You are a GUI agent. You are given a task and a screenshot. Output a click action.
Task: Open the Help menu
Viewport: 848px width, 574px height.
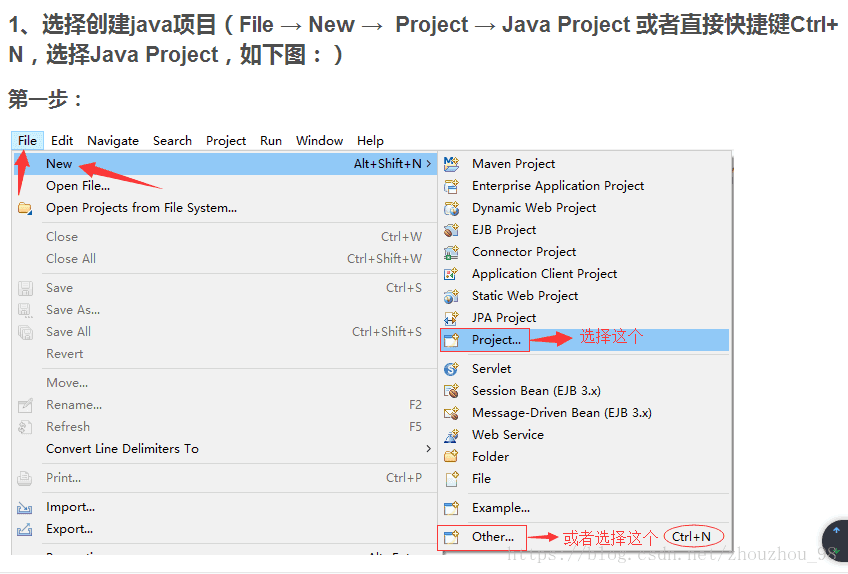tap(370, 141)
